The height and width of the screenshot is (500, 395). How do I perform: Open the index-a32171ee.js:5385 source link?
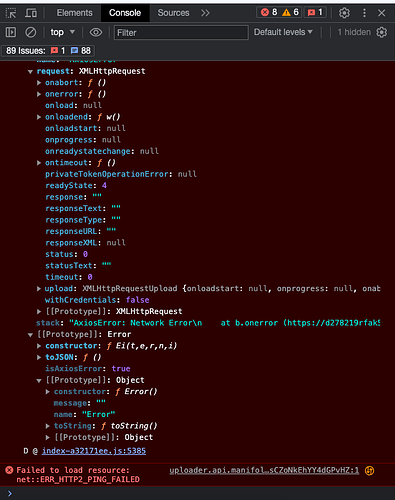tap(94, 451)
